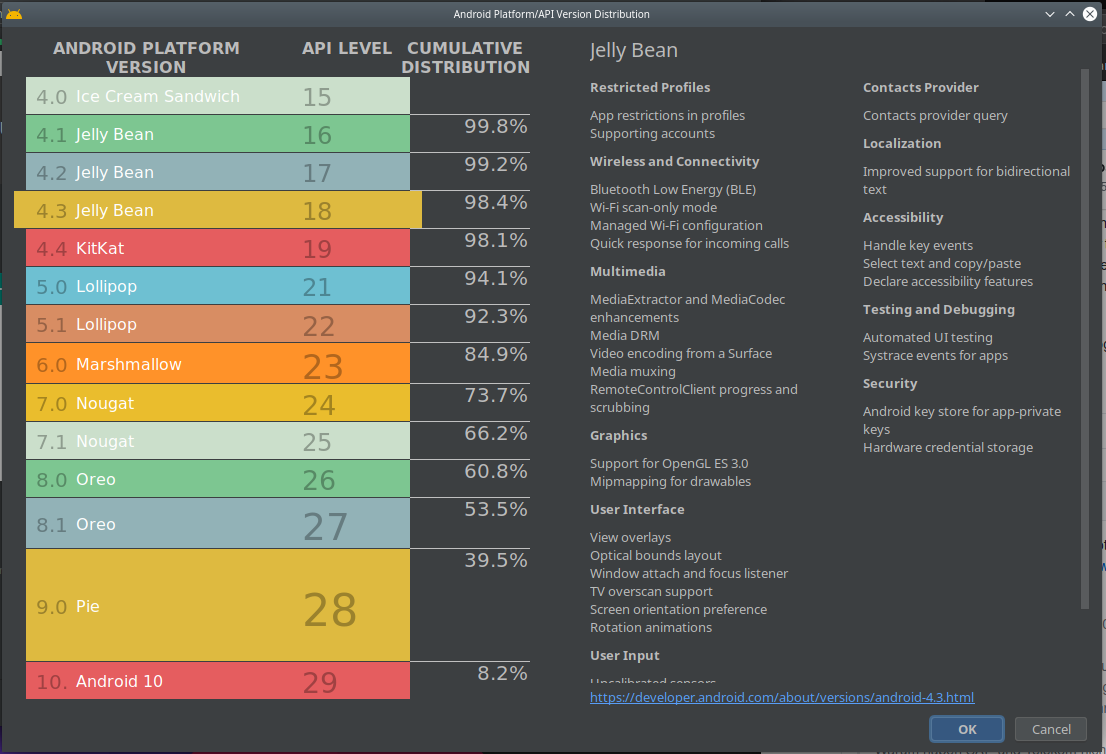Click the Media DRM entry
The width and height of the screenshot is (1106, 754).
(625, 336)
